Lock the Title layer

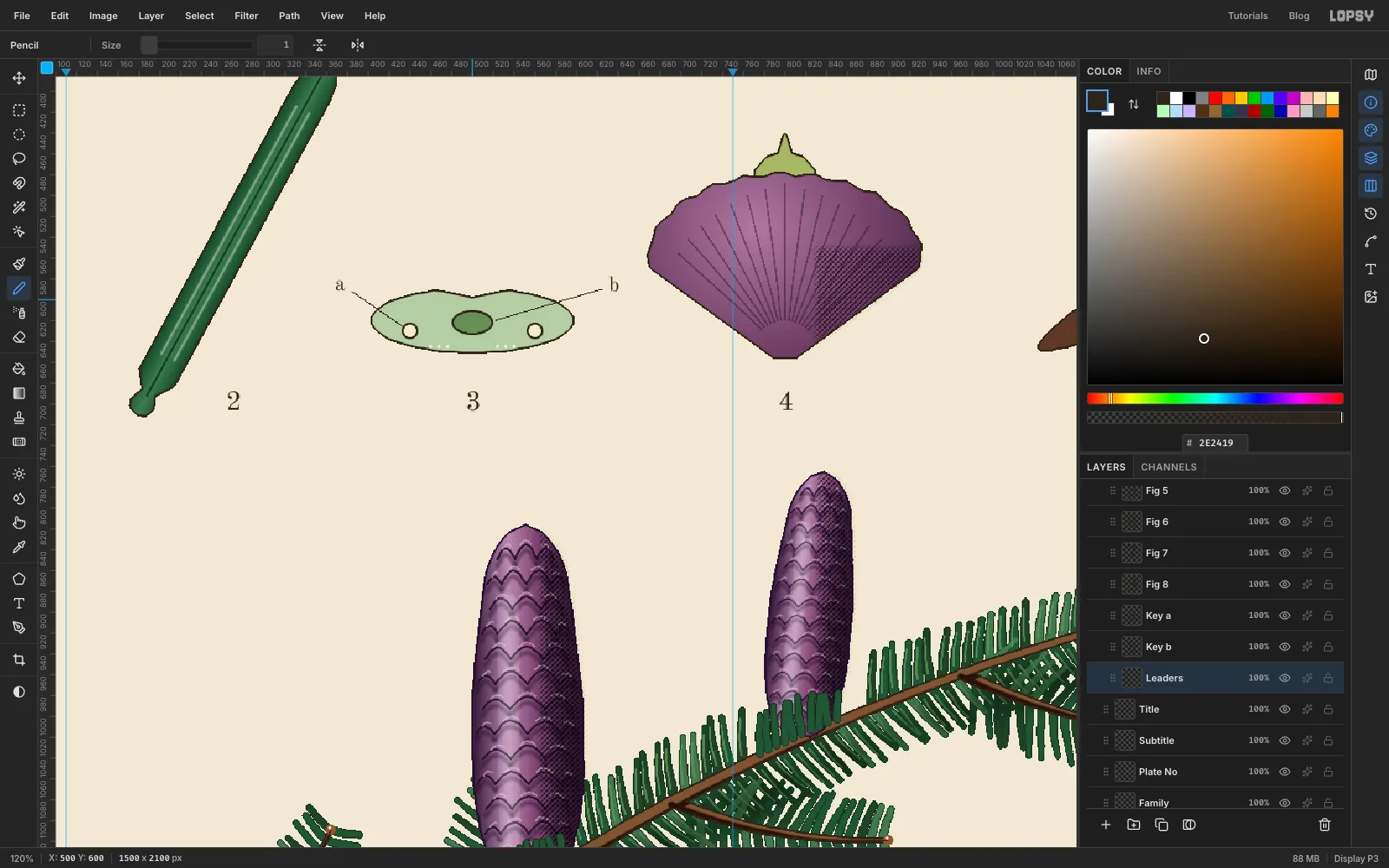click(x=1328, y=709)
